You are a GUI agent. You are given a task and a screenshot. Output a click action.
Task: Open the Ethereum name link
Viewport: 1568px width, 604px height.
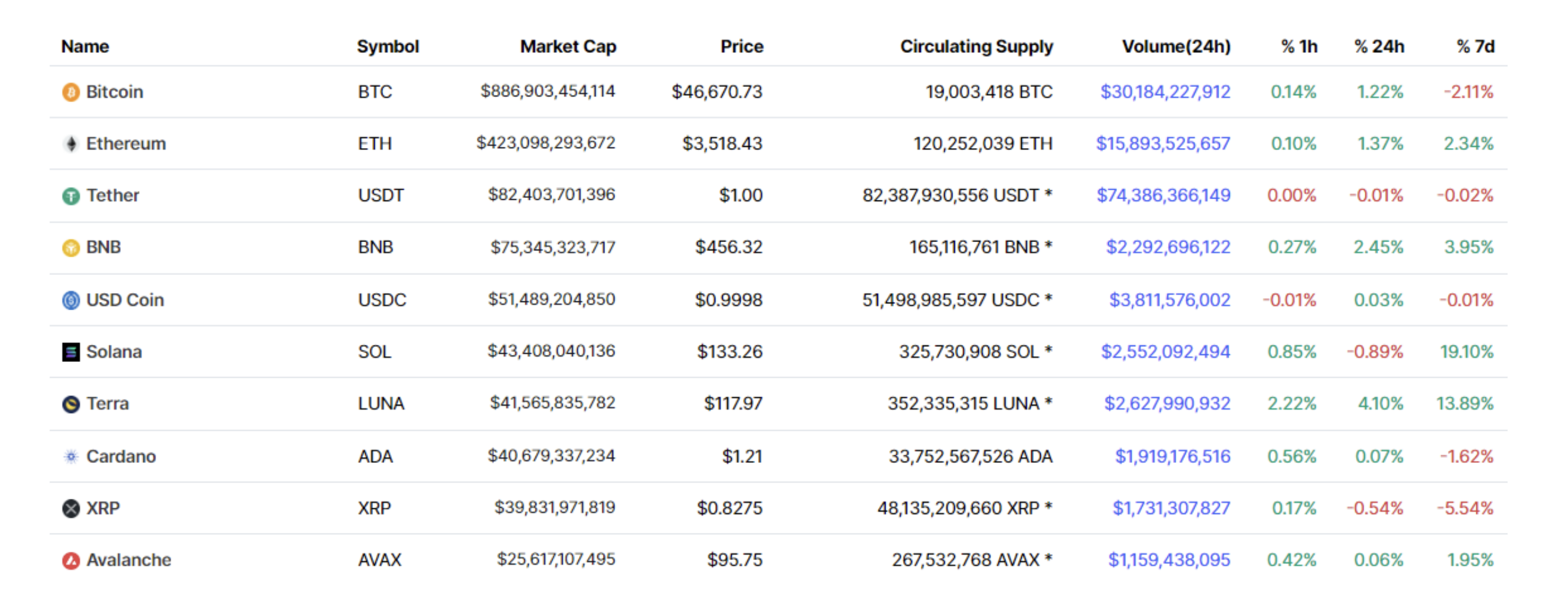[x=126, y=144]
